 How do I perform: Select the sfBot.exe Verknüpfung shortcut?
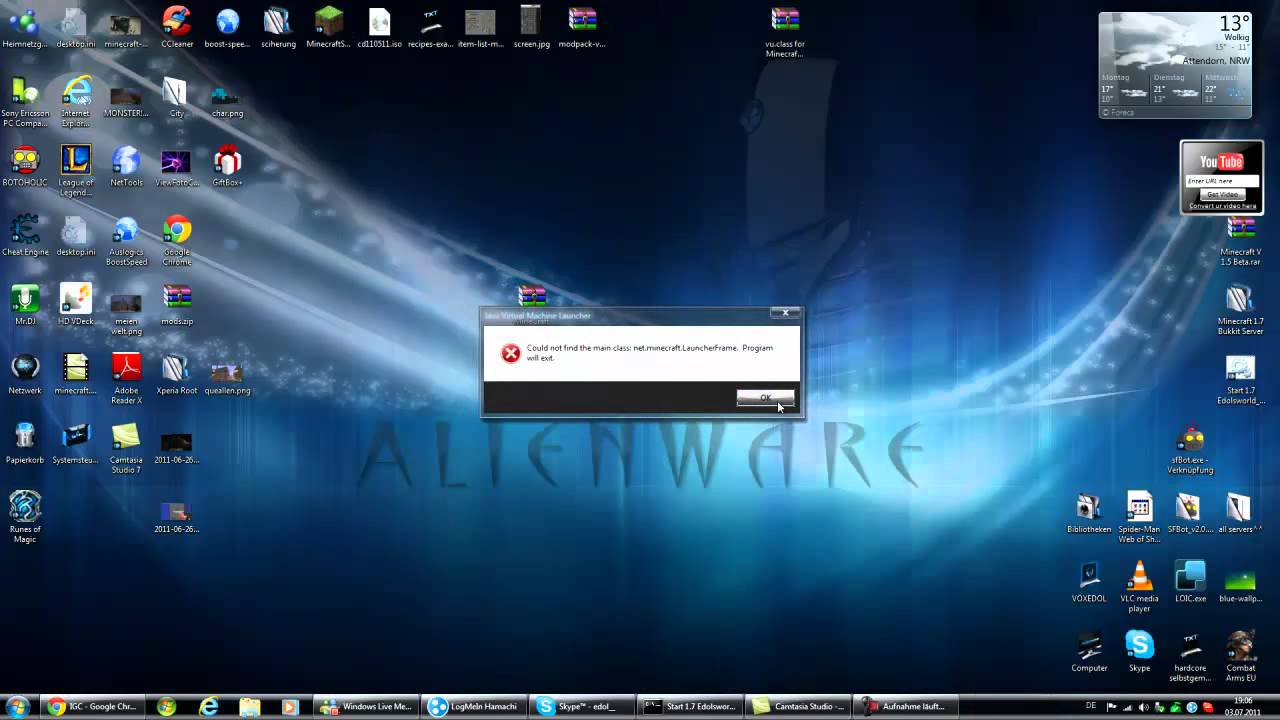point(1190,451)
